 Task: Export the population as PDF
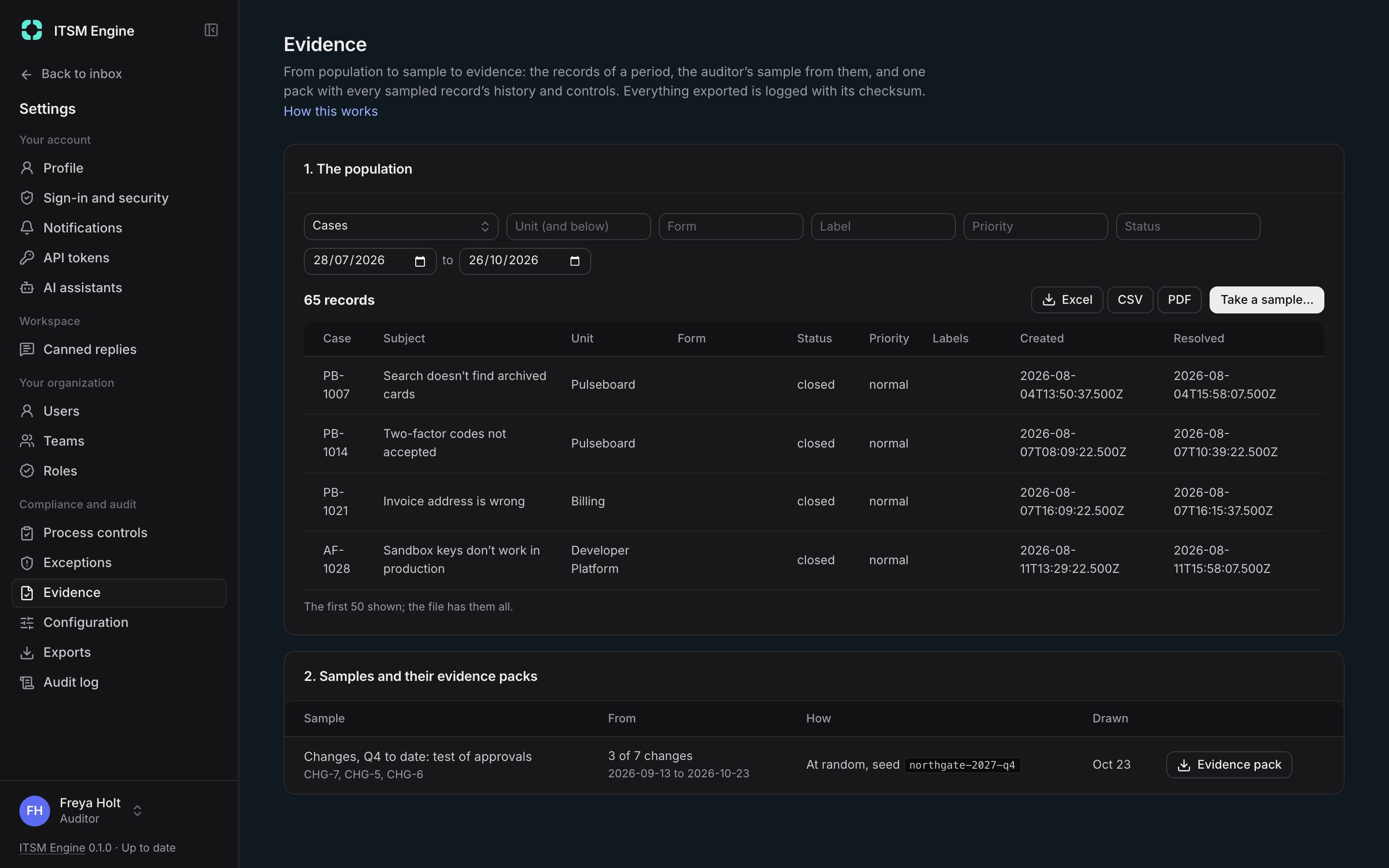[1179, 299]
